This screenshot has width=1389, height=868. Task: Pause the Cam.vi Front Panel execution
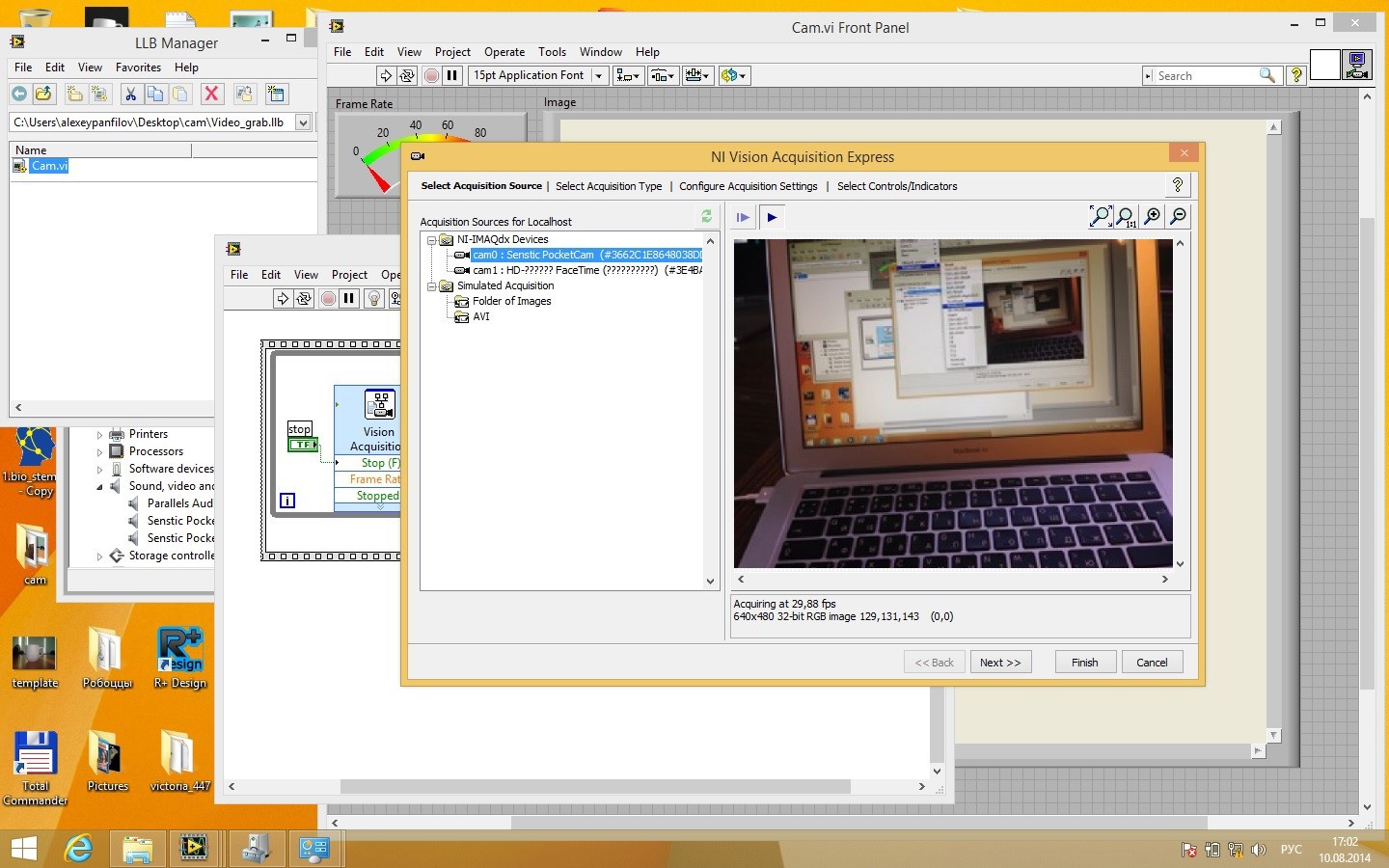click(452, 75)
